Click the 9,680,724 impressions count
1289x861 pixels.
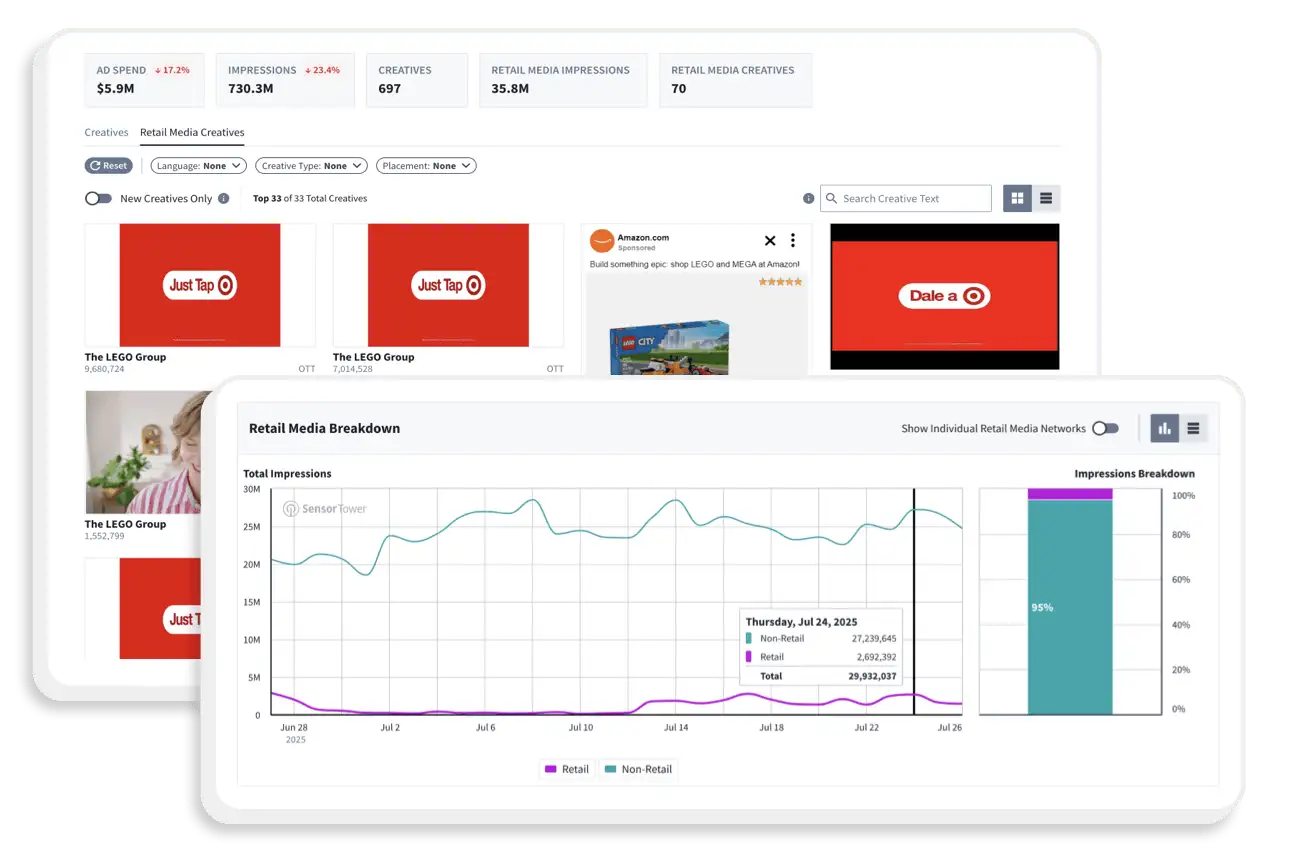pyautogui.click(x=105, y=369)
